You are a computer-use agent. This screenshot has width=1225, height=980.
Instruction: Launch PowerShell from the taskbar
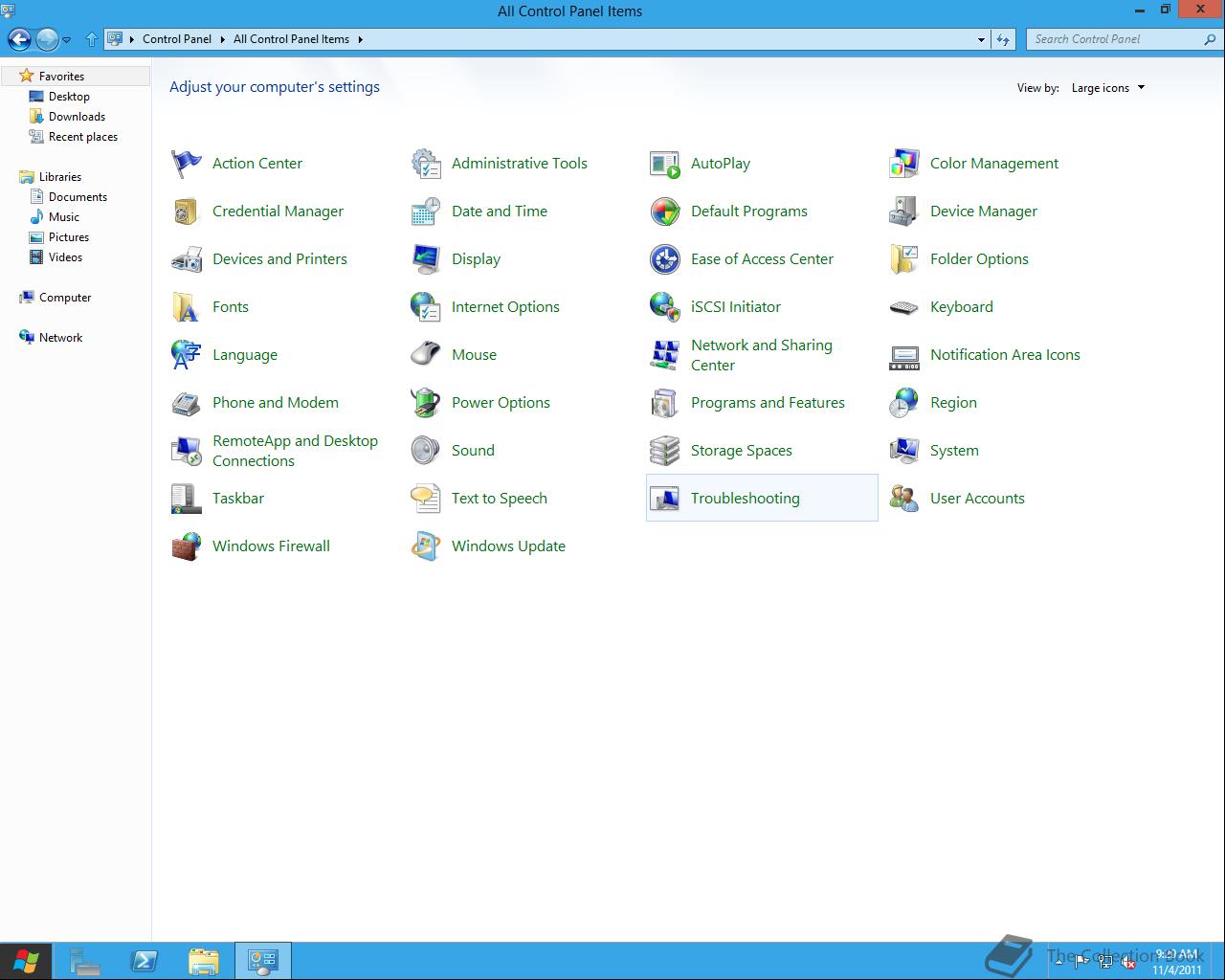pos(145,961)
